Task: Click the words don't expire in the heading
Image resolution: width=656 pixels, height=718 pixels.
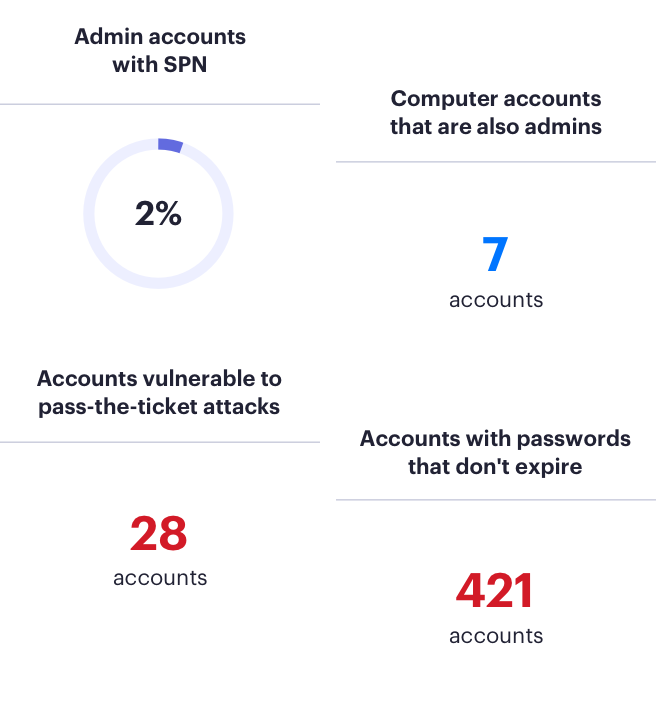Action: [518, 467]
